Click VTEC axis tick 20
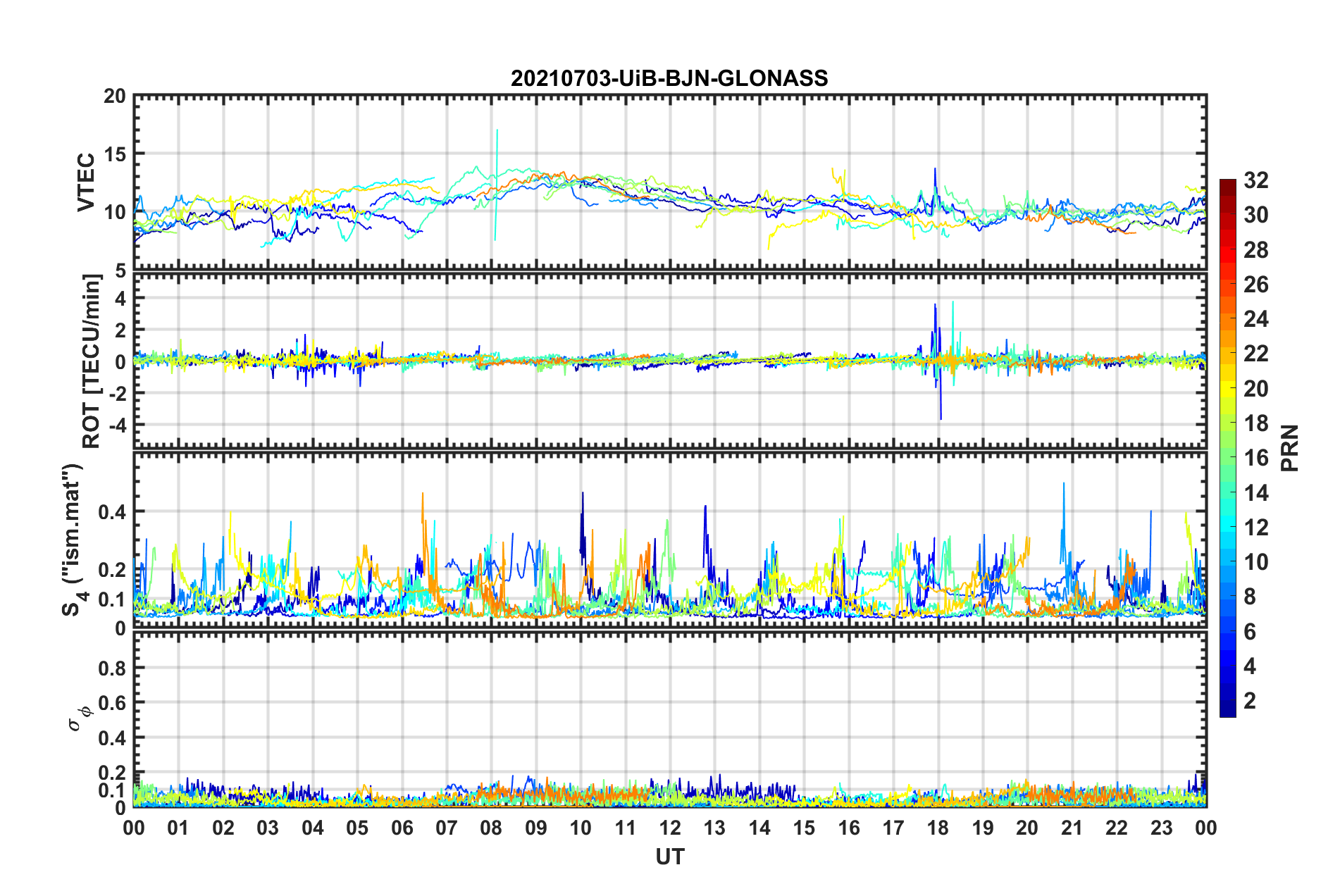 click(x=115, y=97)
